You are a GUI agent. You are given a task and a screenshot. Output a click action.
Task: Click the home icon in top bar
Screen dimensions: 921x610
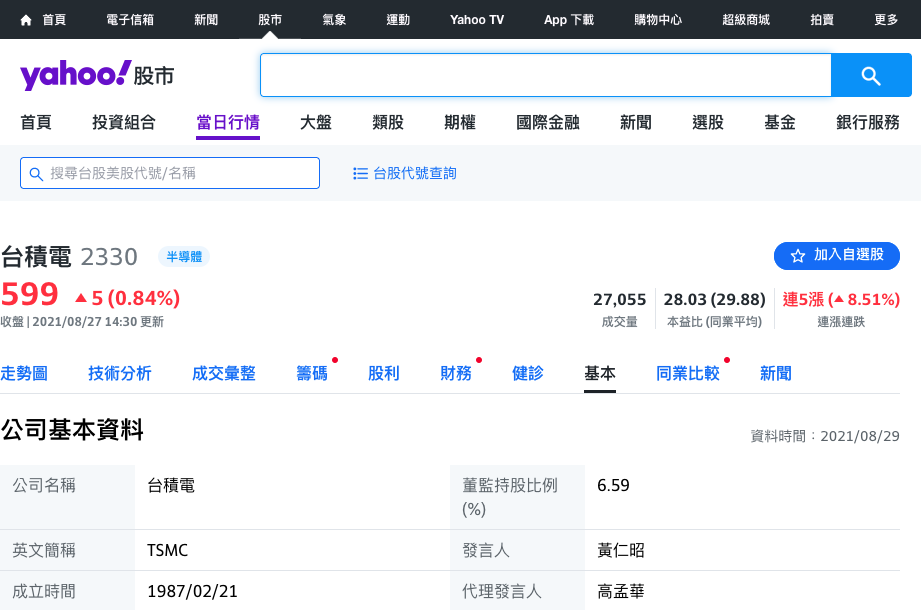coord(25,20)
